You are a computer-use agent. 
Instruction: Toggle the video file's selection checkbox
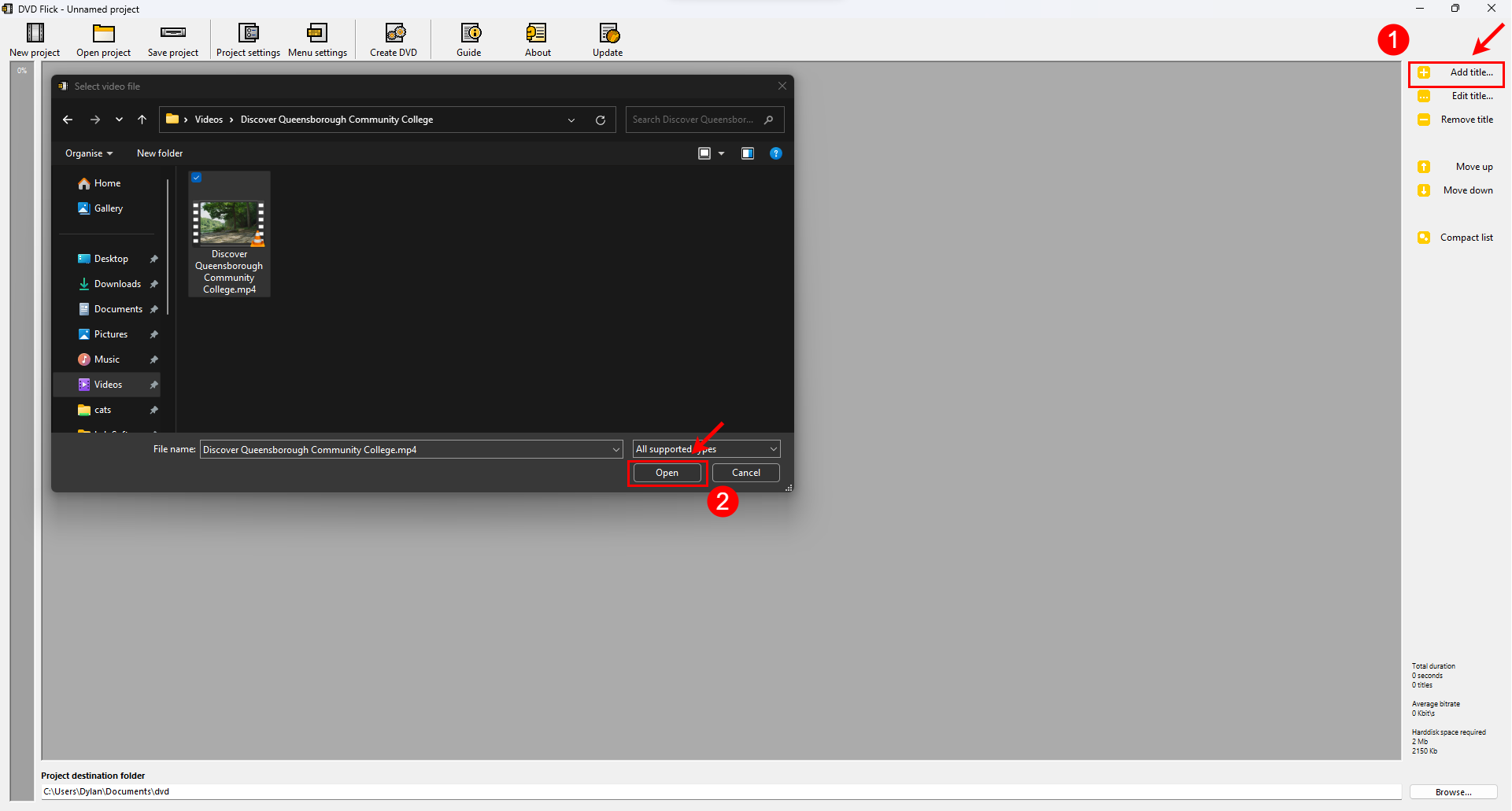coord(197,178)
